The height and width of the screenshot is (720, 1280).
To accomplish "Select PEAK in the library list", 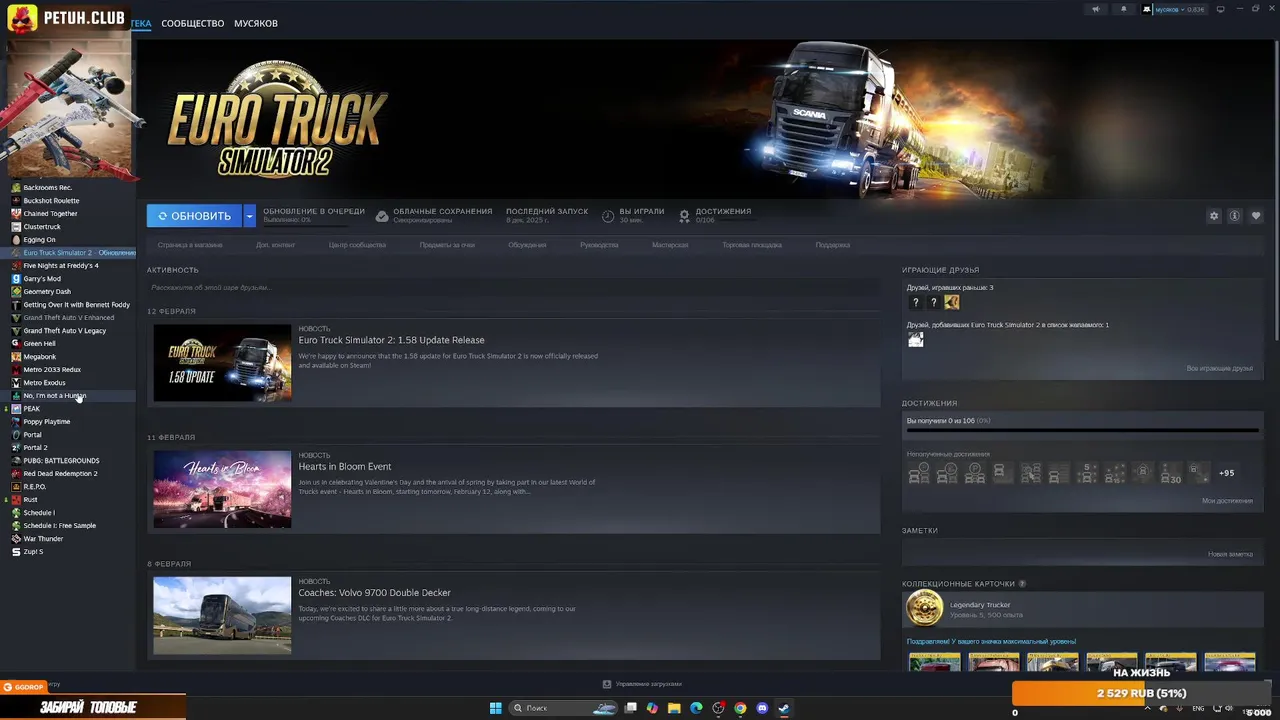I will (x=32, y=409).
